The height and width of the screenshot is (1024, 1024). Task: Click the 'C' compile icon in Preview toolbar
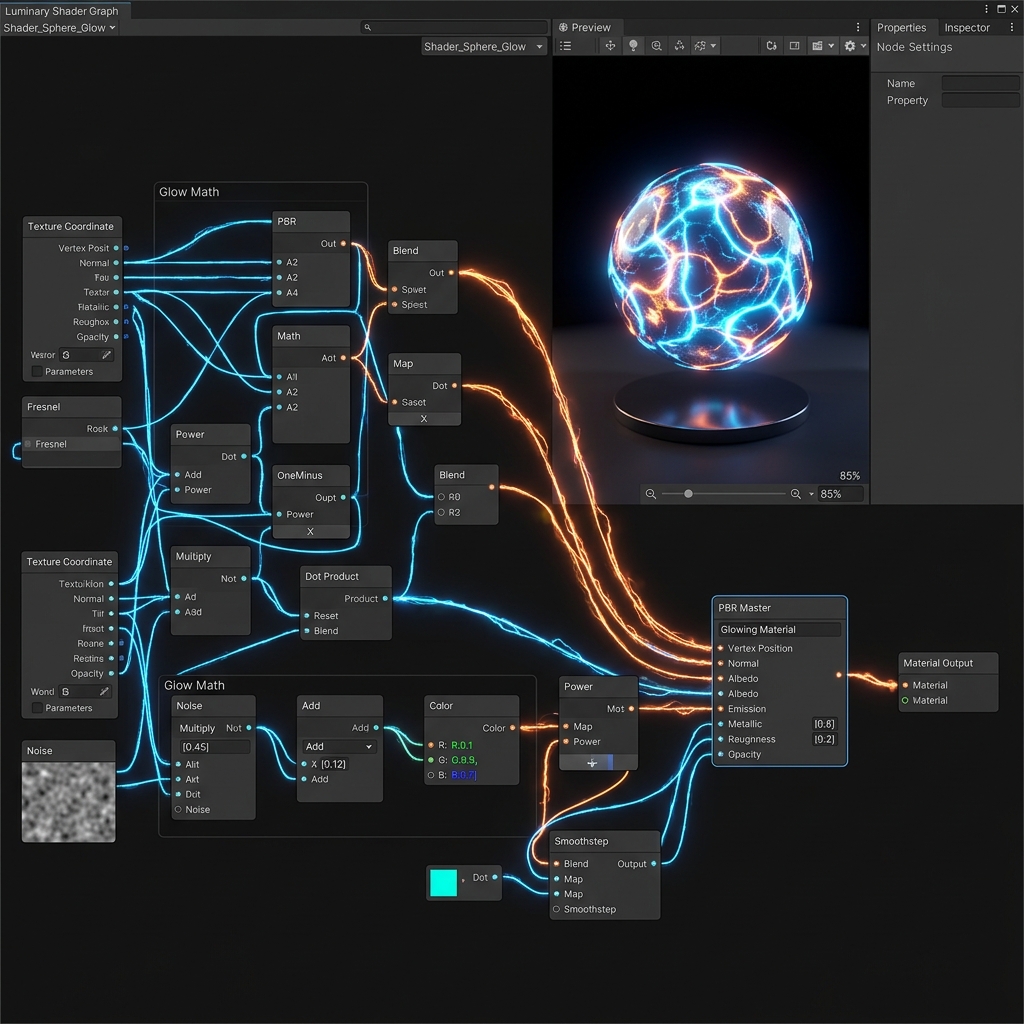[x=771, y=46]
